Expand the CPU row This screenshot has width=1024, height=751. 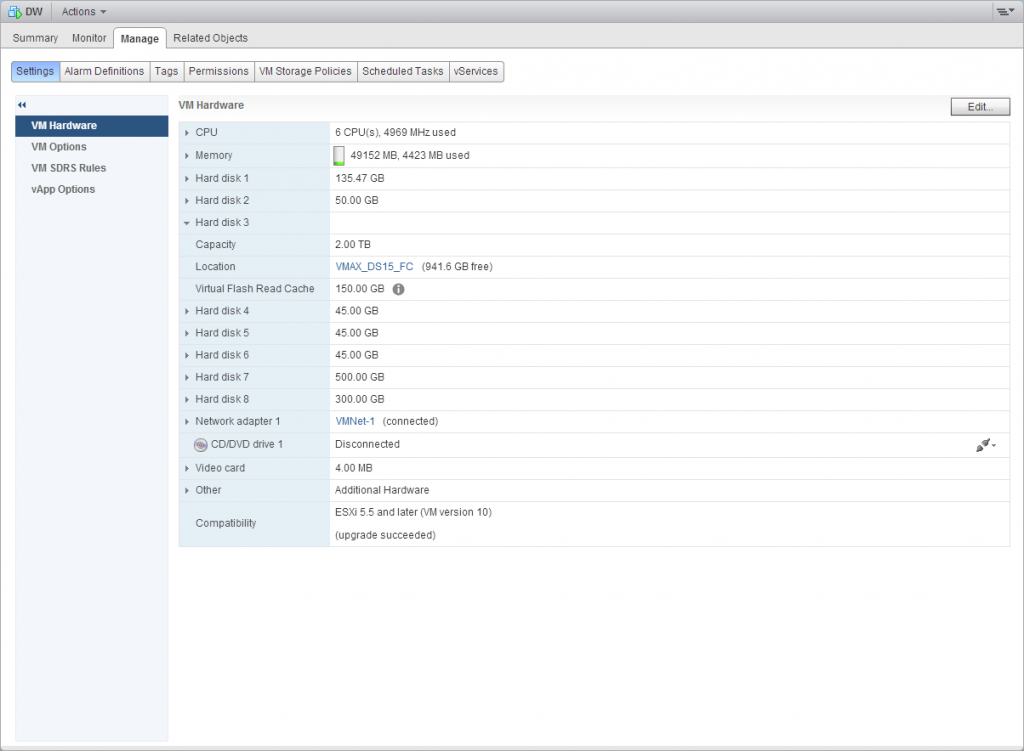185,131
